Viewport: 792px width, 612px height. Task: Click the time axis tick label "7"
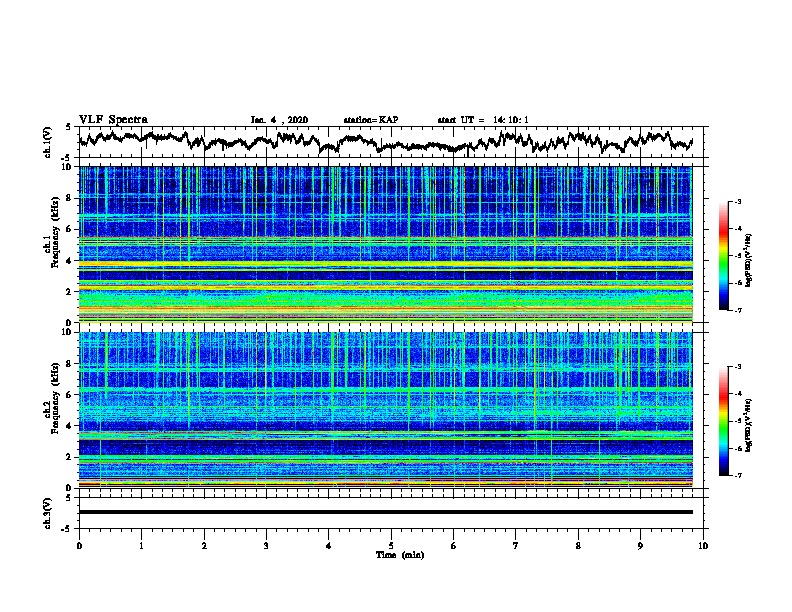pyautogui.click(x=516, y=546)
